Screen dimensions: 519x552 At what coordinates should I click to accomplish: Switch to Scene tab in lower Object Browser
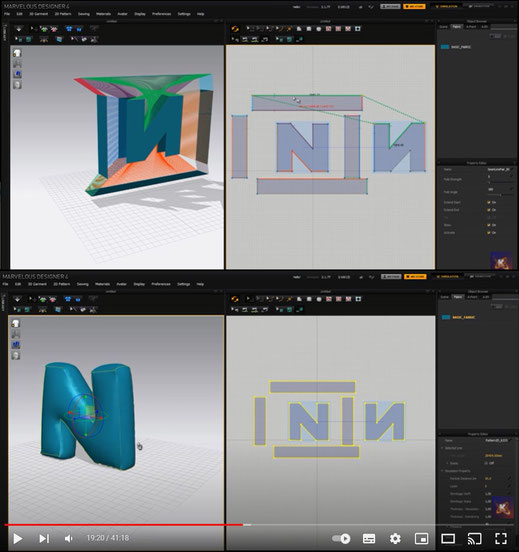click(445, 297)
